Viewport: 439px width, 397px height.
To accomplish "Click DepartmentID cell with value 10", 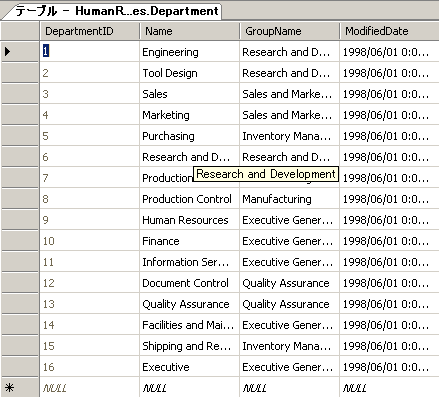I will pyautogui.click(x=89, y=241).
